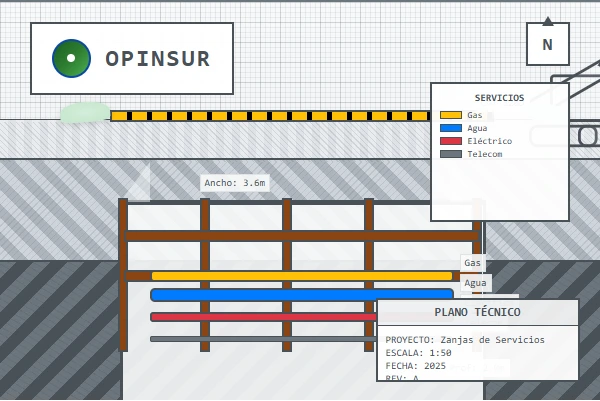Select the gray telecom conduit in trench
The width and height of the screenshot is (600, 401).
click(x=262, y=339)
